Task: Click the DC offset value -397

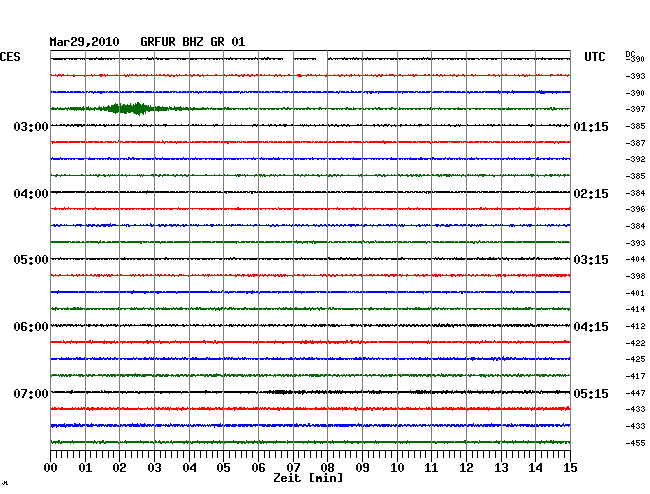Action: tap(635, 109)
